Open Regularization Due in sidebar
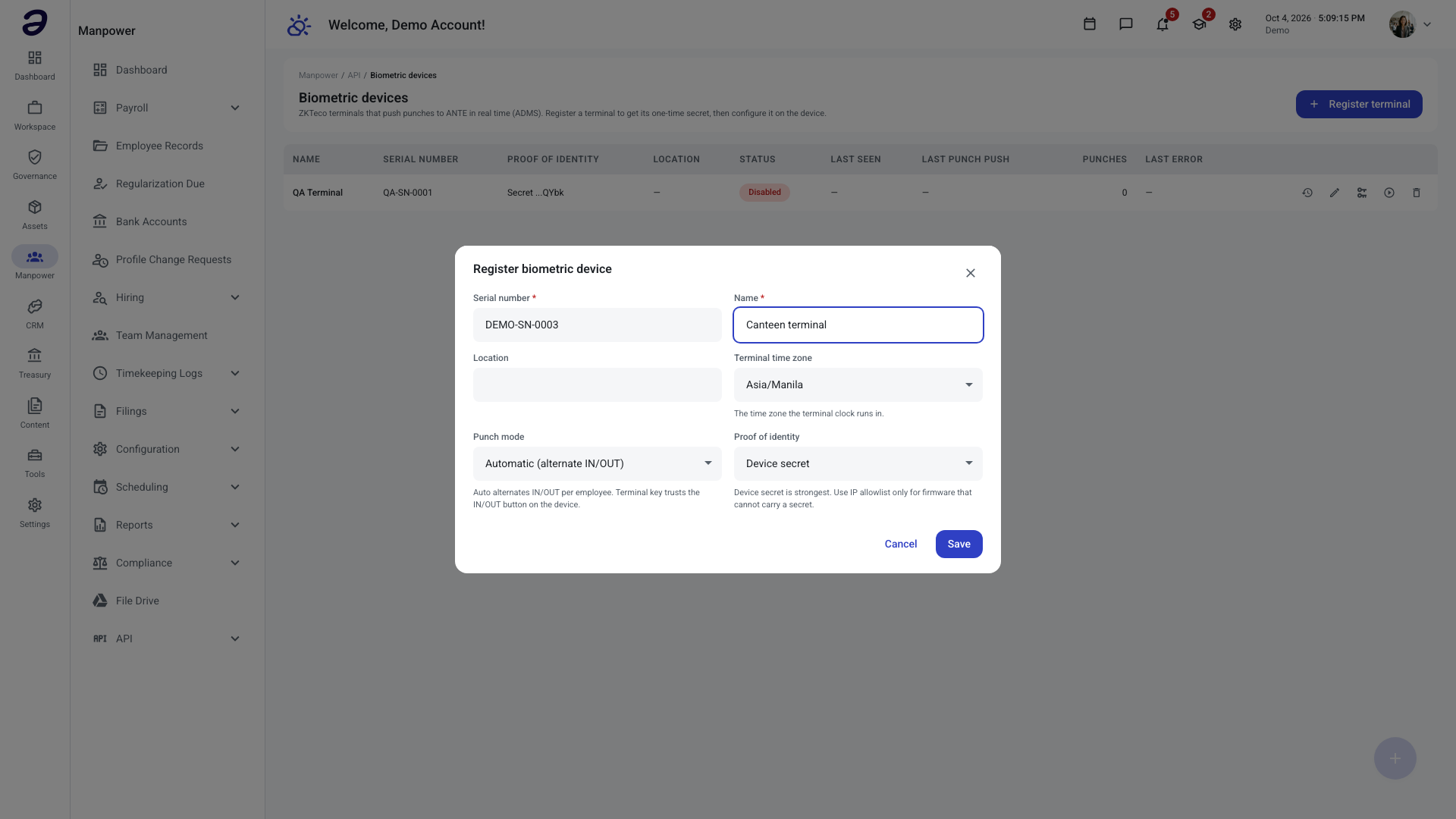 click(x=166, y=184)
